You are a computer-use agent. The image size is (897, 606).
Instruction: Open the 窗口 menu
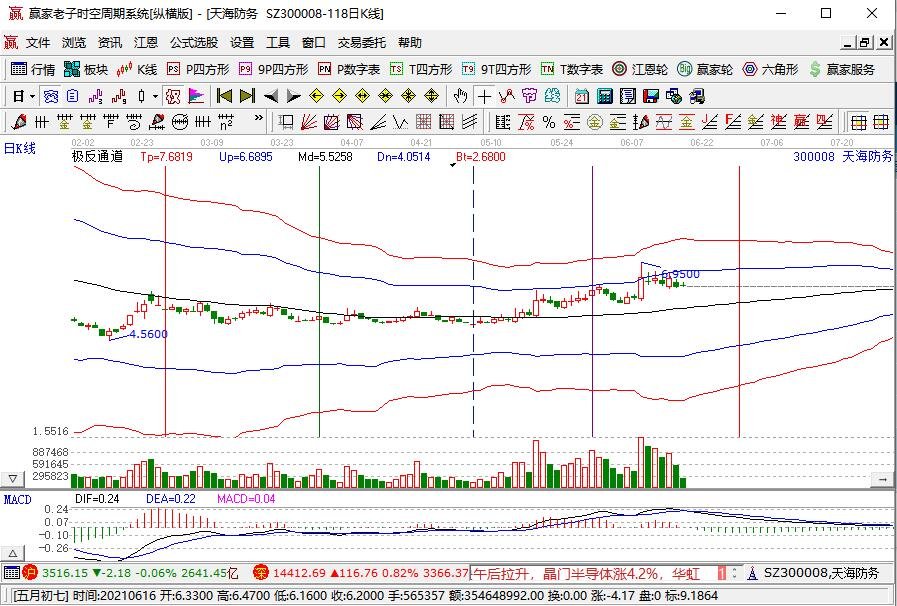click(x=314, y=43)
